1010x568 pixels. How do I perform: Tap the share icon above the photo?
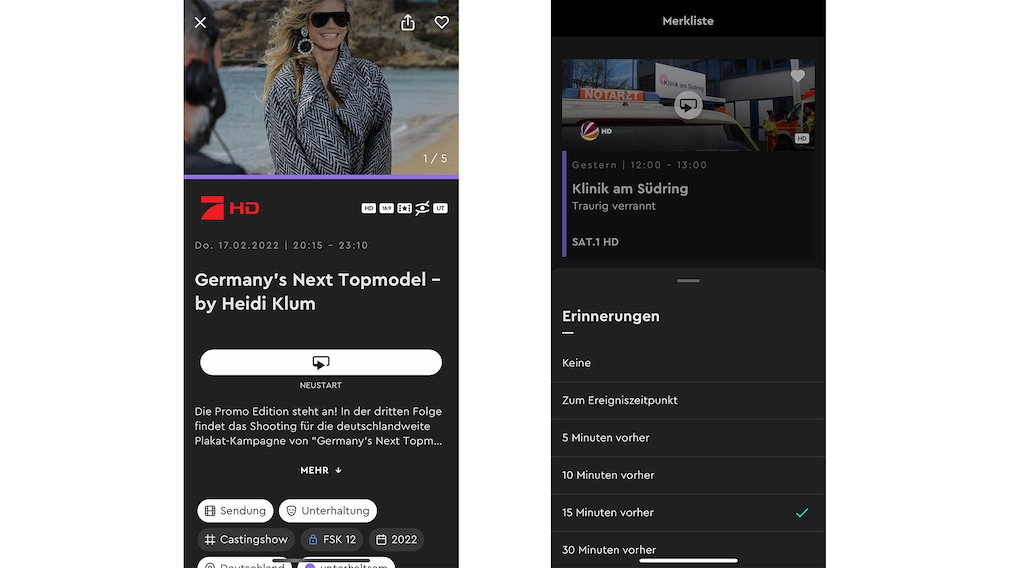(408, 23)
